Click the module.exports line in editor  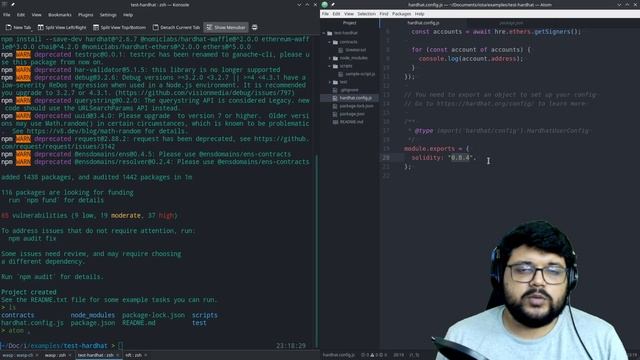[436, 149]
